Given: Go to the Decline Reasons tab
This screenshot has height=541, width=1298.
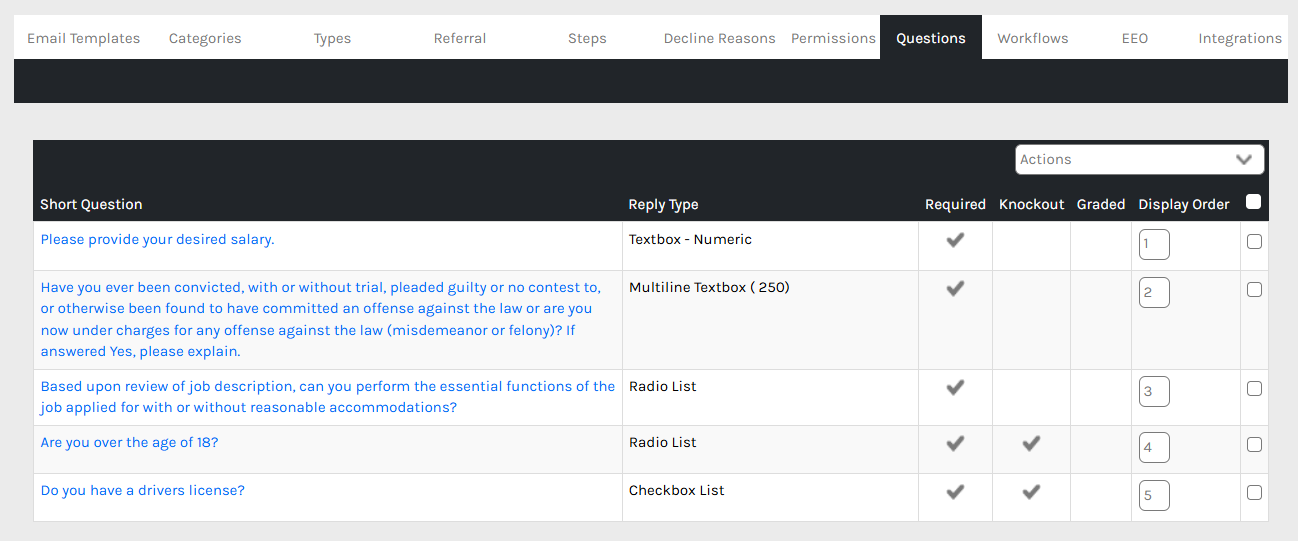Looking at the screenshot, I should (719, 38).
